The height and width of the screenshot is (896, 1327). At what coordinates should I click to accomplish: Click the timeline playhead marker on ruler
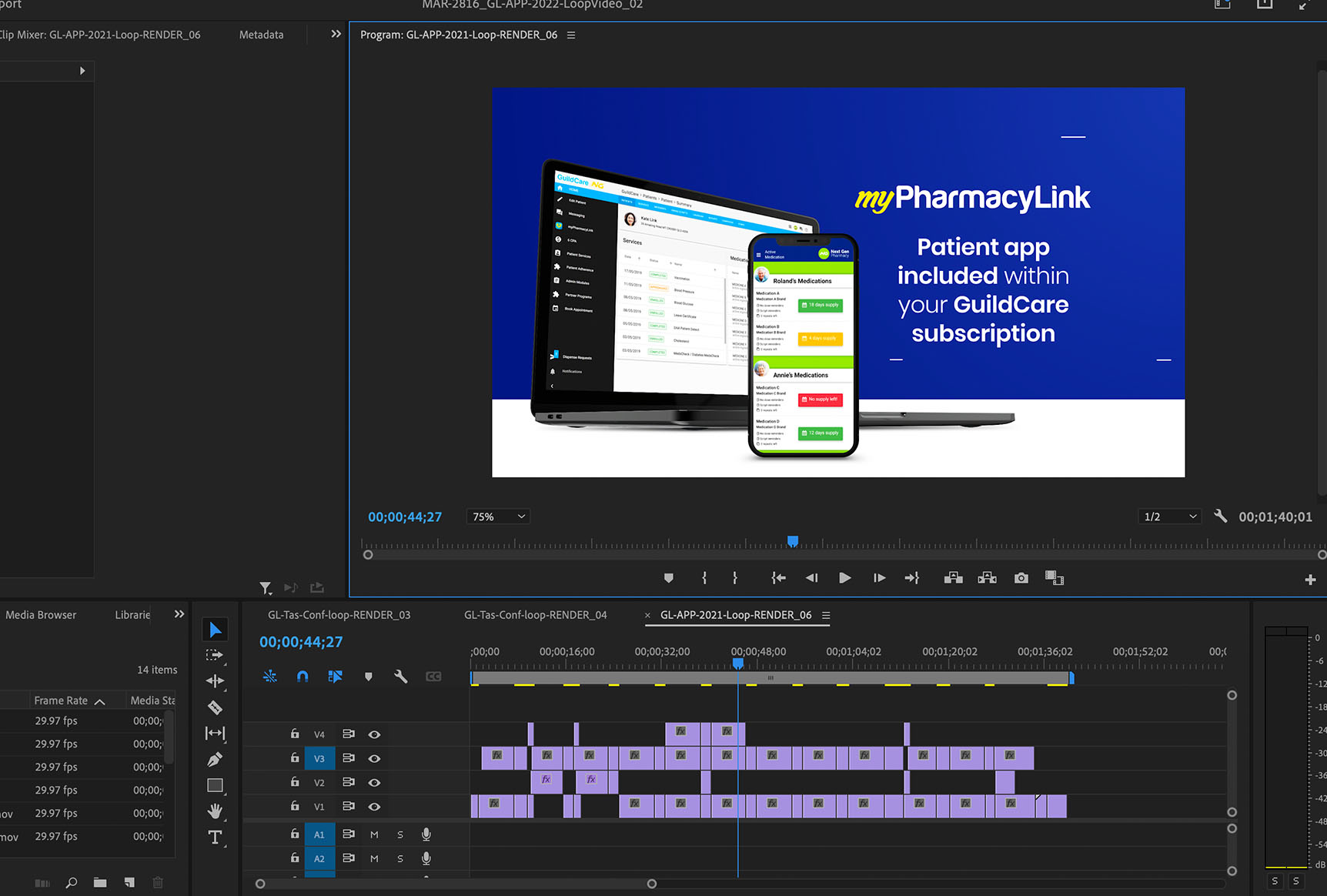tap(738, 663)
